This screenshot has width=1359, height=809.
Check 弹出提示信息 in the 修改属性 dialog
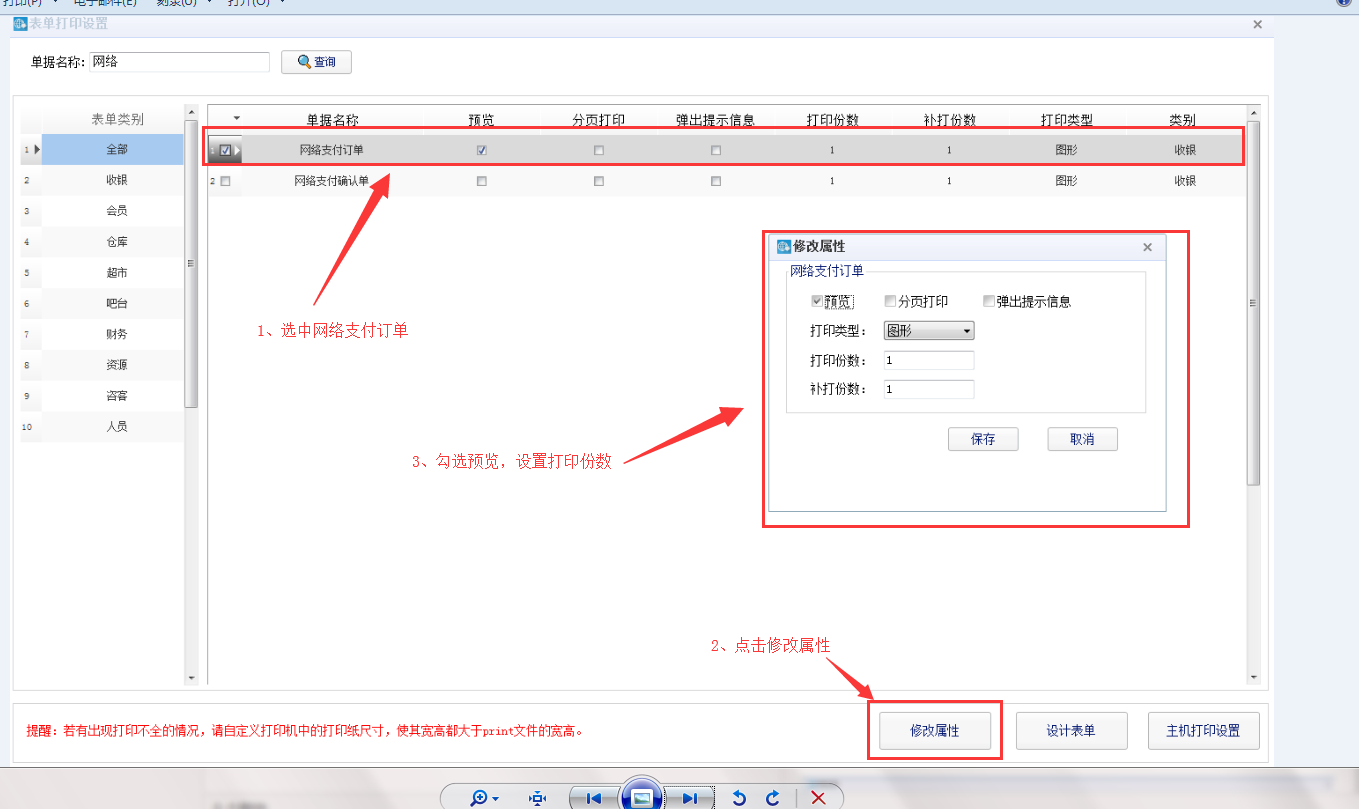[989, 301]
